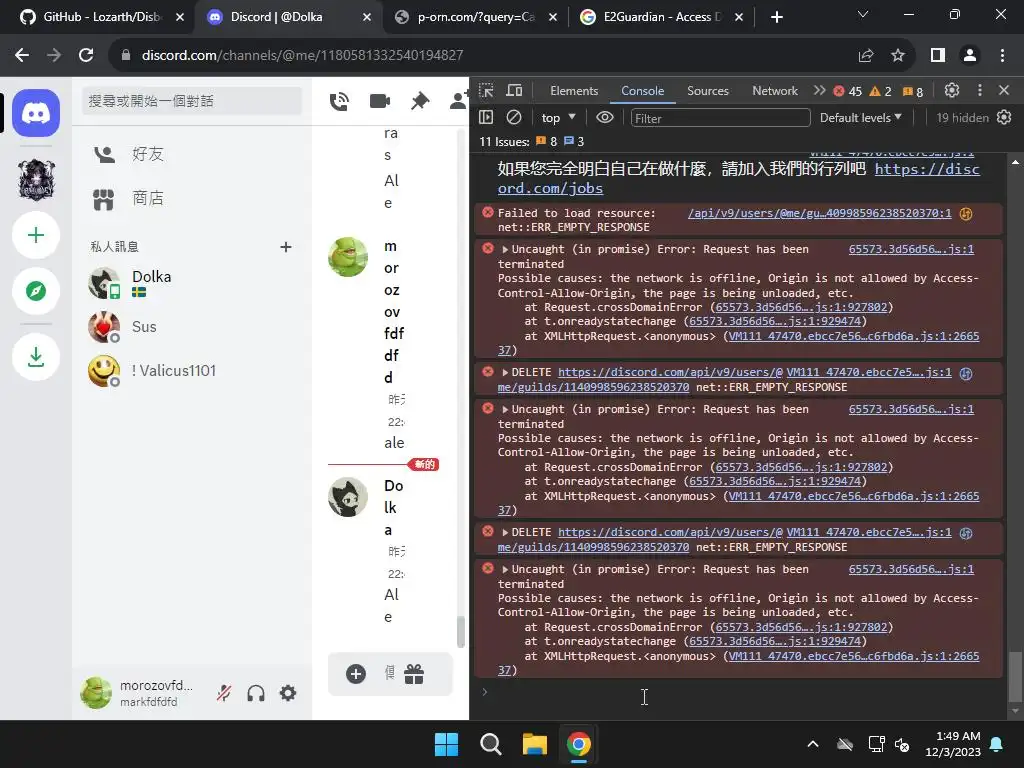The image size is (1024, 768).
Task: Click the browser address bar
Action: pyautogui.click(x=483, y=56)
